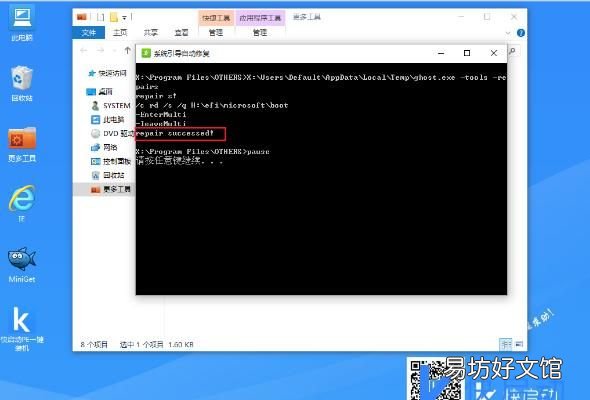Click Explorer quick-access folder icon in title bar

point(82,17)
